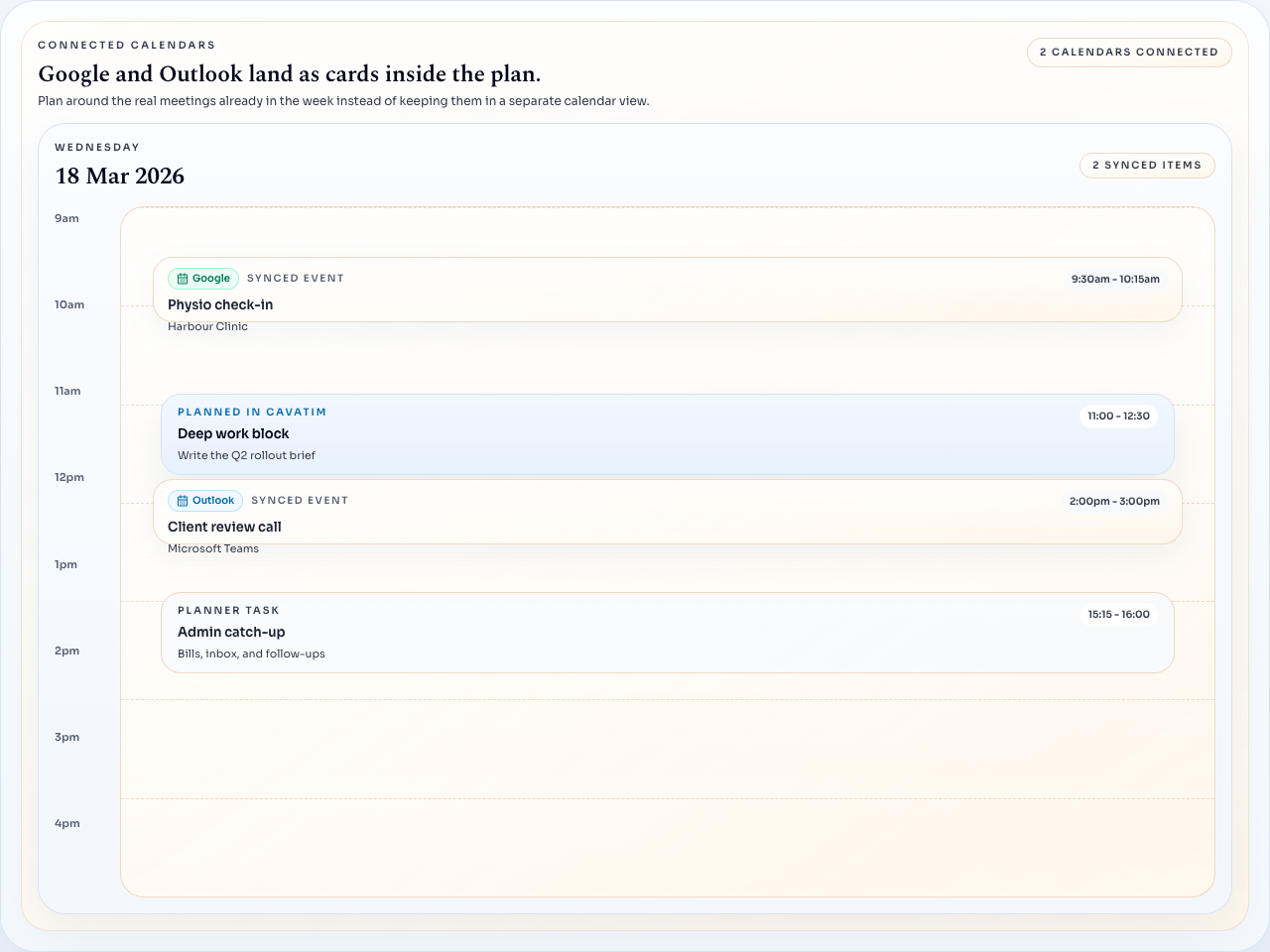1270x952 pixels.
Task: Click the 15:15 - 16:00 time pill
Action: 1119,614
